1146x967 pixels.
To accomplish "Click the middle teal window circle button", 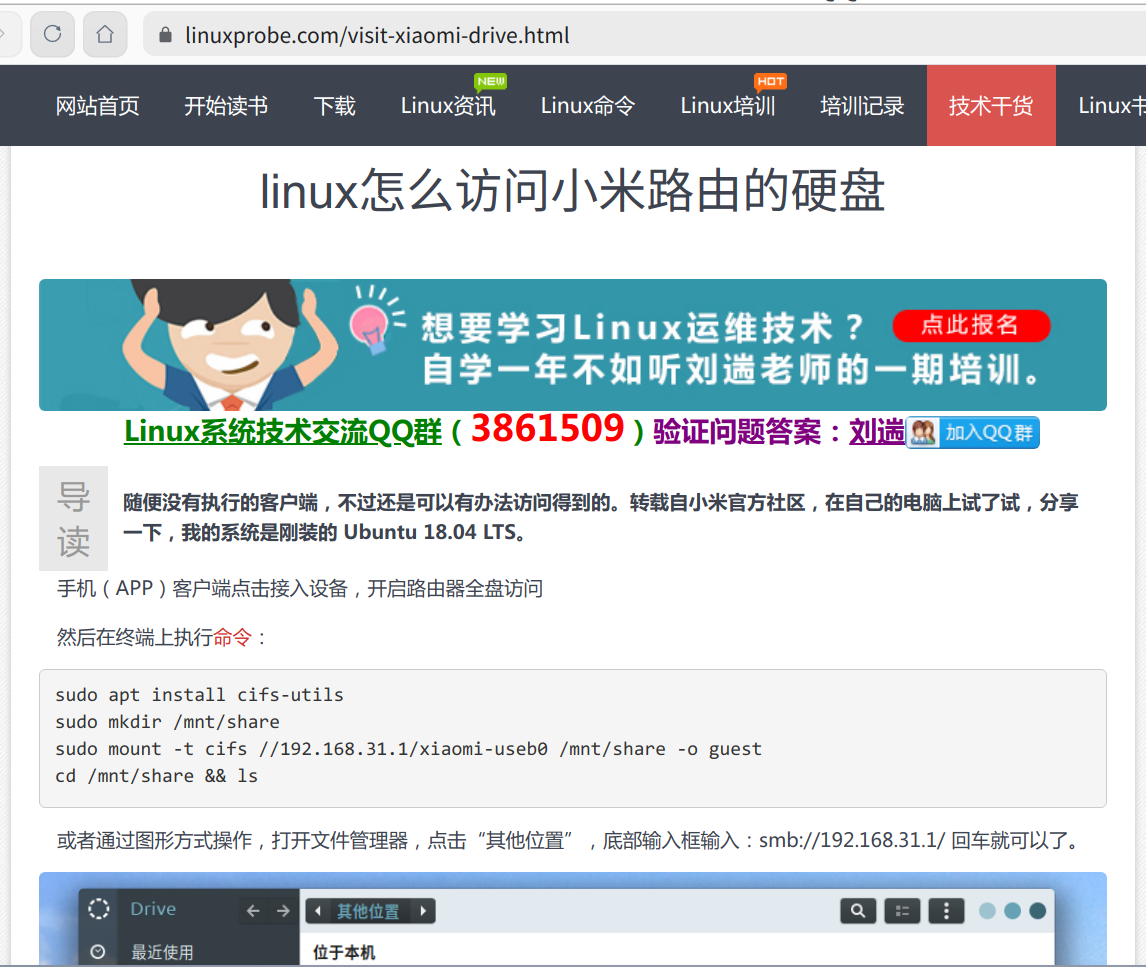I will tap(1012, 911).
